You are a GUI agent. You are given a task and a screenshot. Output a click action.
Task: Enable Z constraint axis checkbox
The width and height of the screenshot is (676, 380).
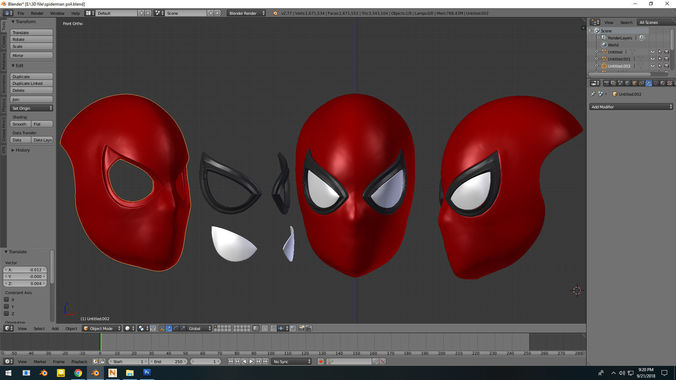point(6,313)
